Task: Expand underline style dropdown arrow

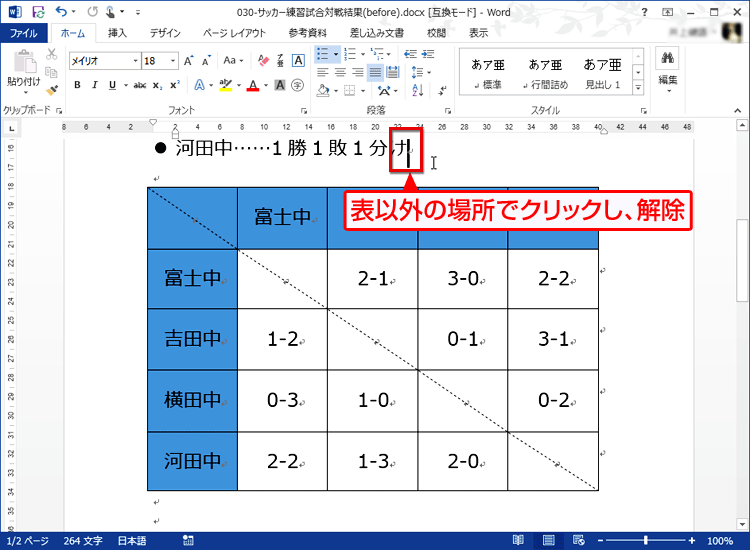Action: [126, 85]
